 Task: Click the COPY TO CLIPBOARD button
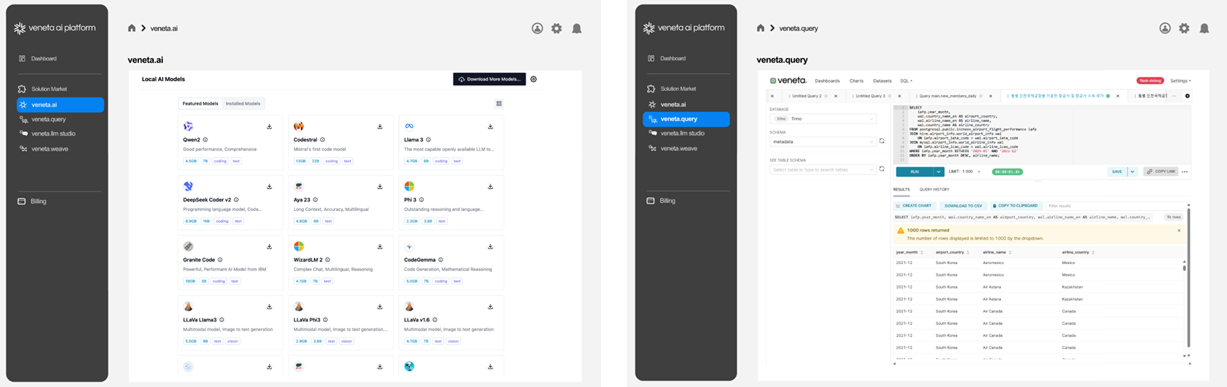click(x=1017, y=205)
